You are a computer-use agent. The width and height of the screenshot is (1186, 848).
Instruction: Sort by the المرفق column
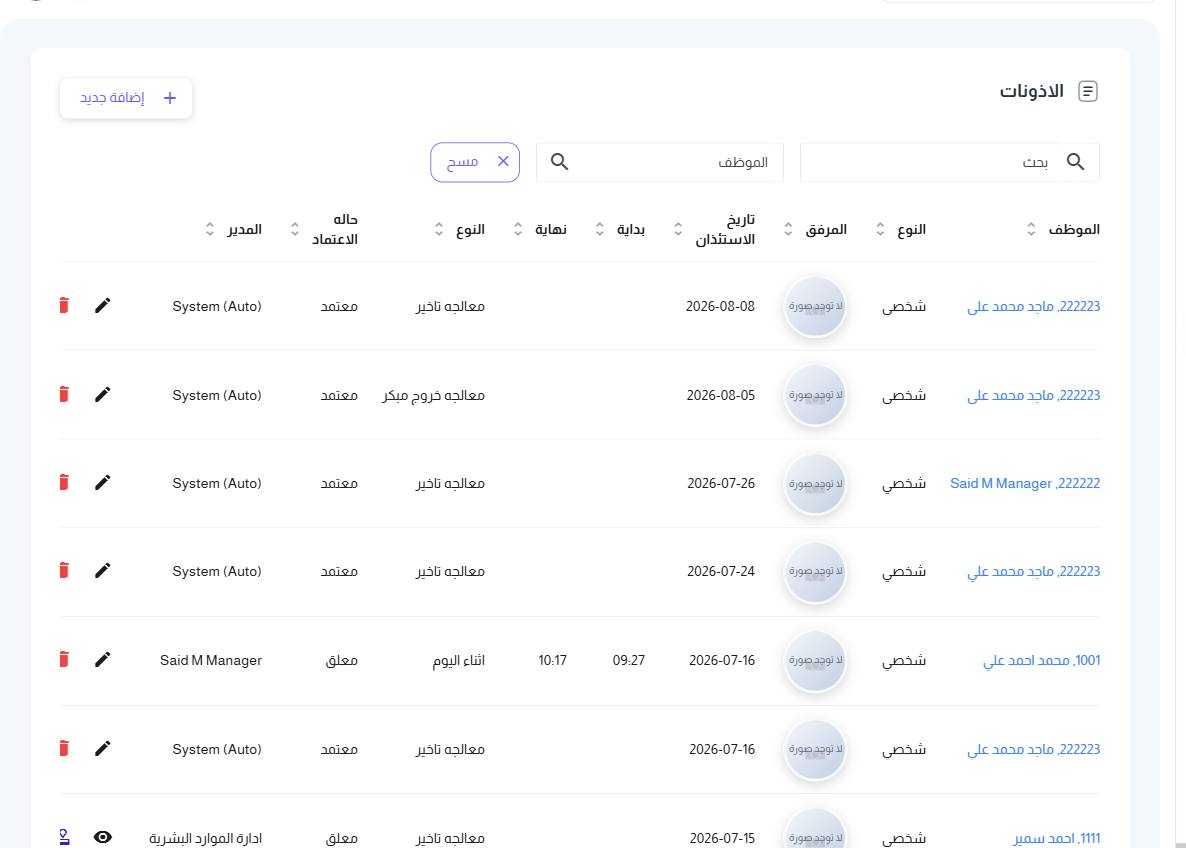(x=787, y=229)
